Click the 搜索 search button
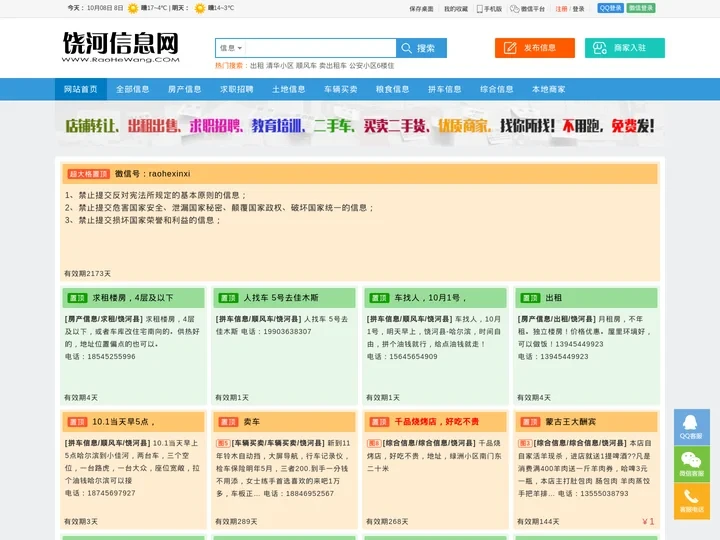 421,48
